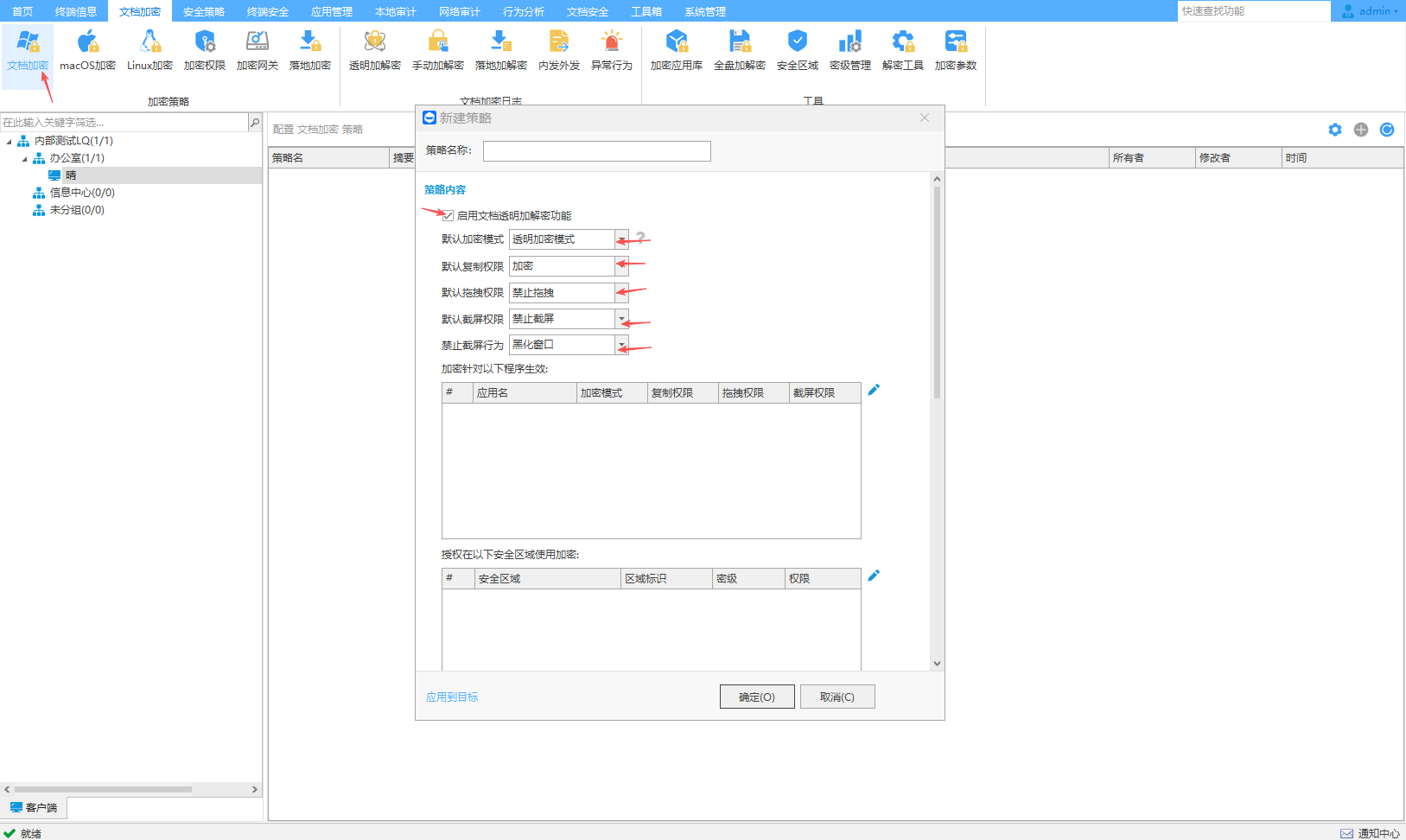The width and height of the screenshot is (1406, 840).
Task: Click the 安全区域 shield icon
Action: point(797,50)
